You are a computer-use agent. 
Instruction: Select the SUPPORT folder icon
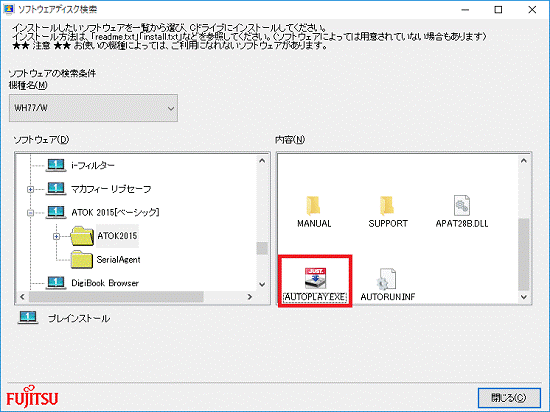click(387, 205)
